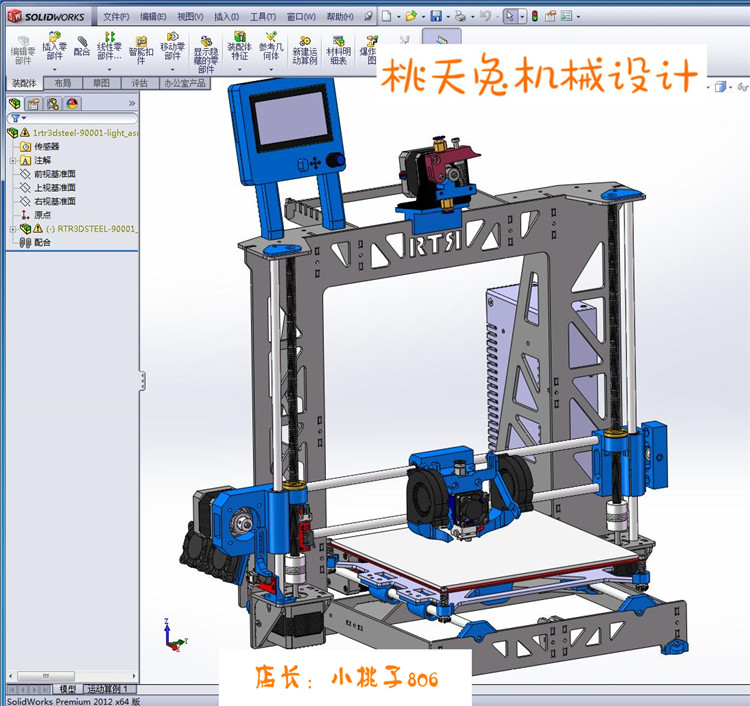Switch to the 办公室产品 ribbon tab
The image size is (750, 706).
[185, 83]
